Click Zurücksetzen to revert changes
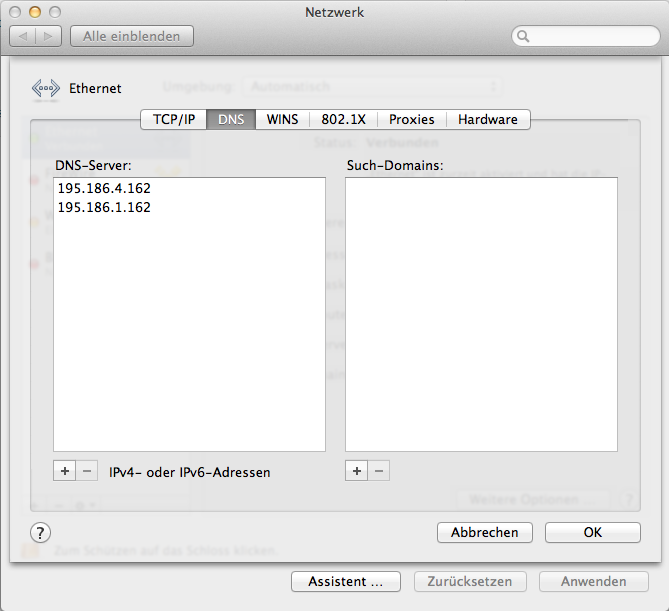The height and width of the screenshot is (611, 669). click(x=470, y=582)
